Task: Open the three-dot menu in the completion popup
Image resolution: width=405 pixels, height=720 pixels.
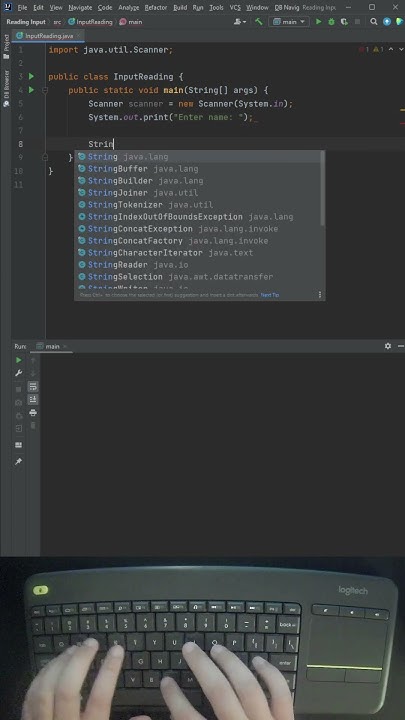Action: [320, 295]
